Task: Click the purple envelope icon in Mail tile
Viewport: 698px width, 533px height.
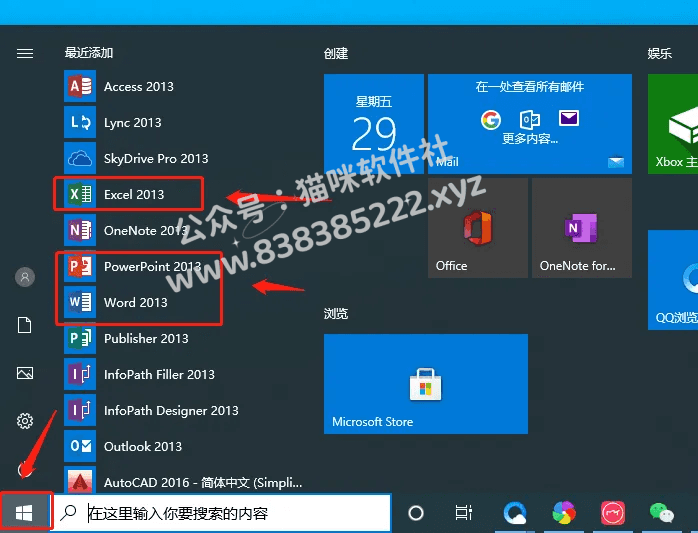Action: [x=568, y=118]
